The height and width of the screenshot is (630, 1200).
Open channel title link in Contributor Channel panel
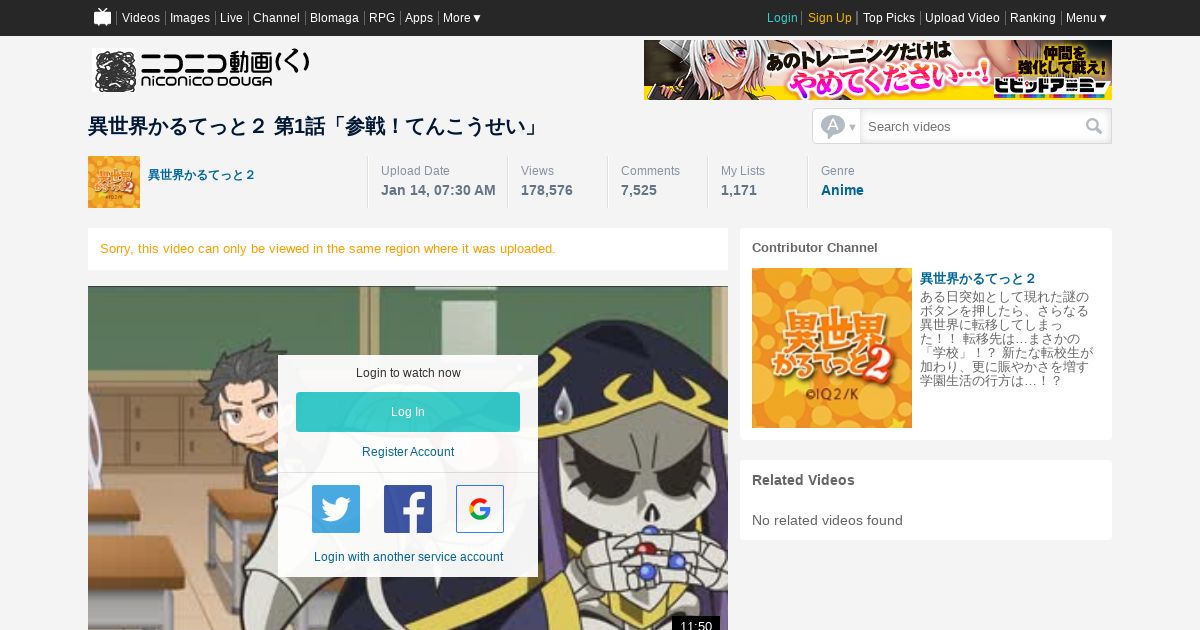click(x=978, y=278)
